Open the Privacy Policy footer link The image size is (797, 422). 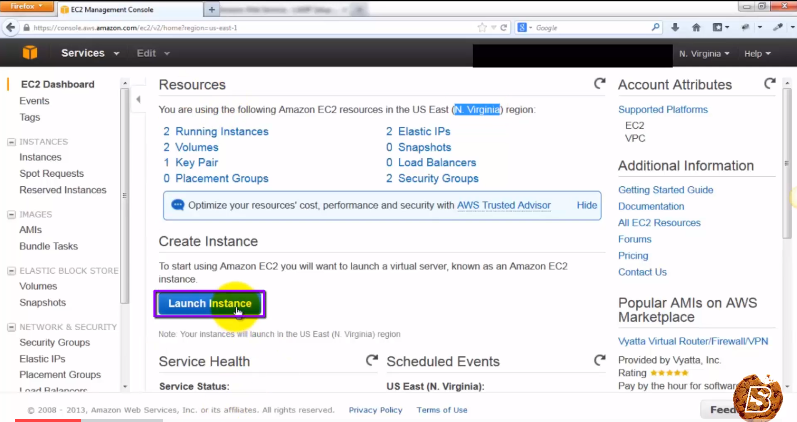coord(375,410)
